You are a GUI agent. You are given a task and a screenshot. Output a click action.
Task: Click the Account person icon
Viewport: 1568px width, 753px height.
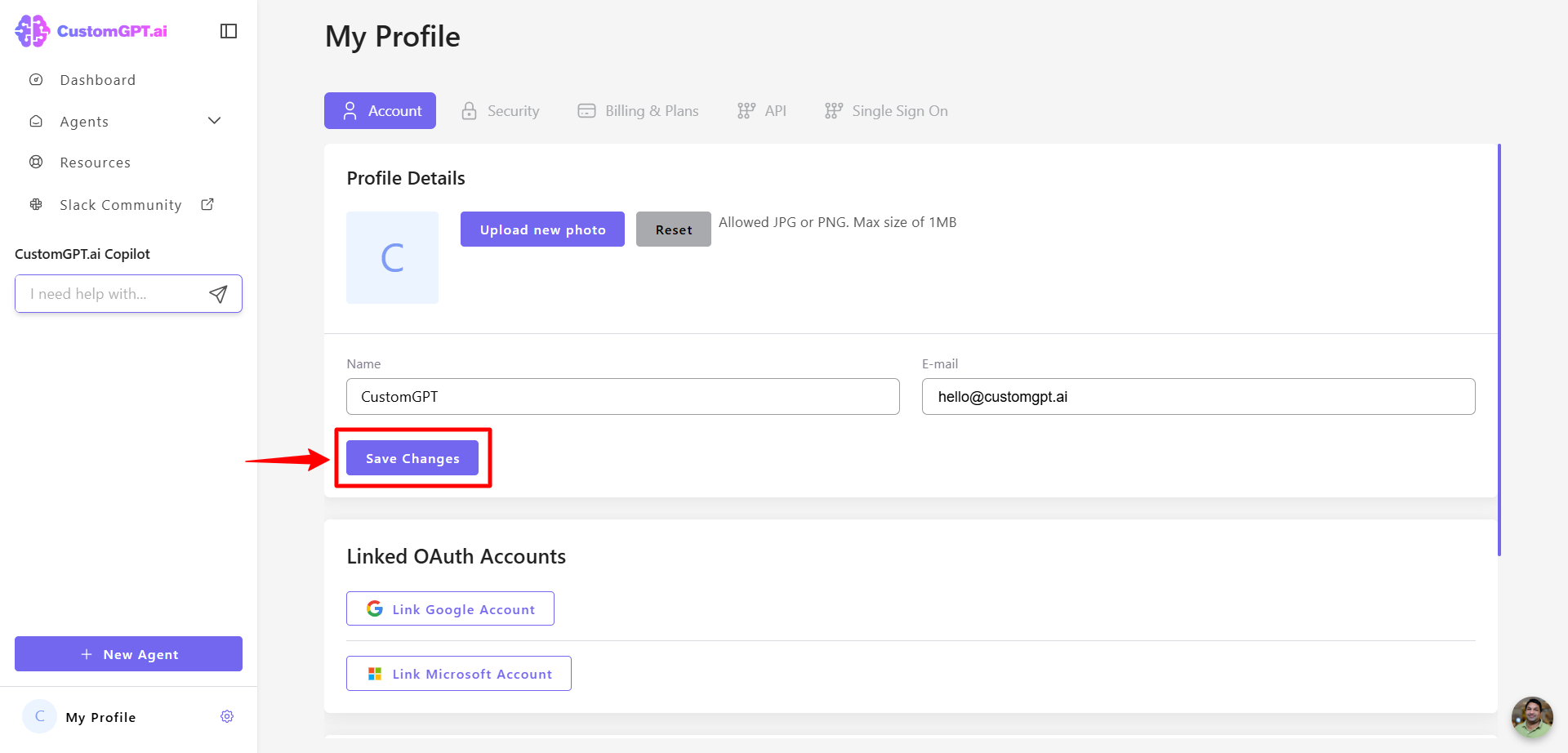(x=350, y=111)
